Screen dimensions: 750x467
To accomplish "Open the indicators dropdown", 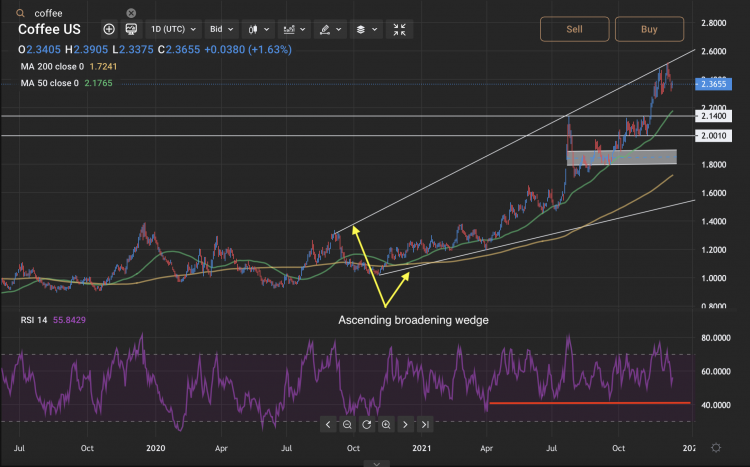I will pyautogui.click(x=294, y=29).
